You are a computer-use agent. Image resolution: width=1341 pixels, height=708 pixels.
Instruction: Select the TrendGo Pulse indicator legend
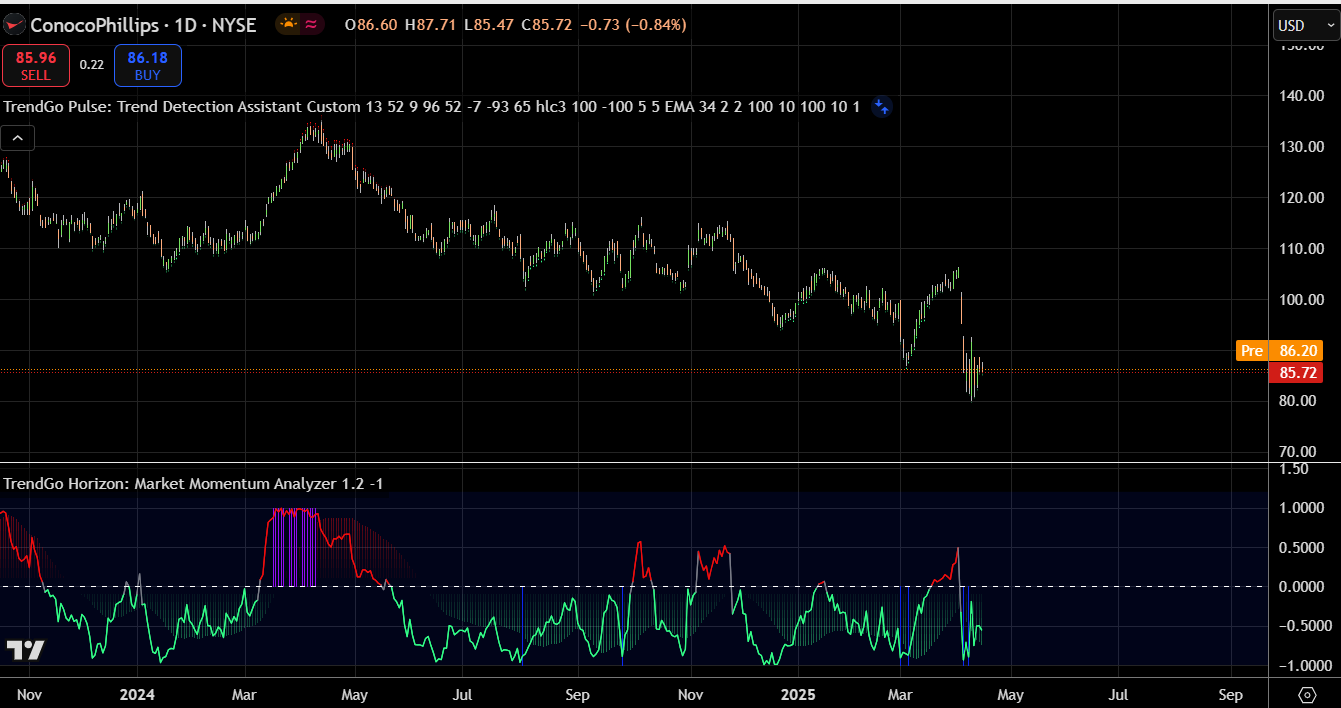click(430, 107)
